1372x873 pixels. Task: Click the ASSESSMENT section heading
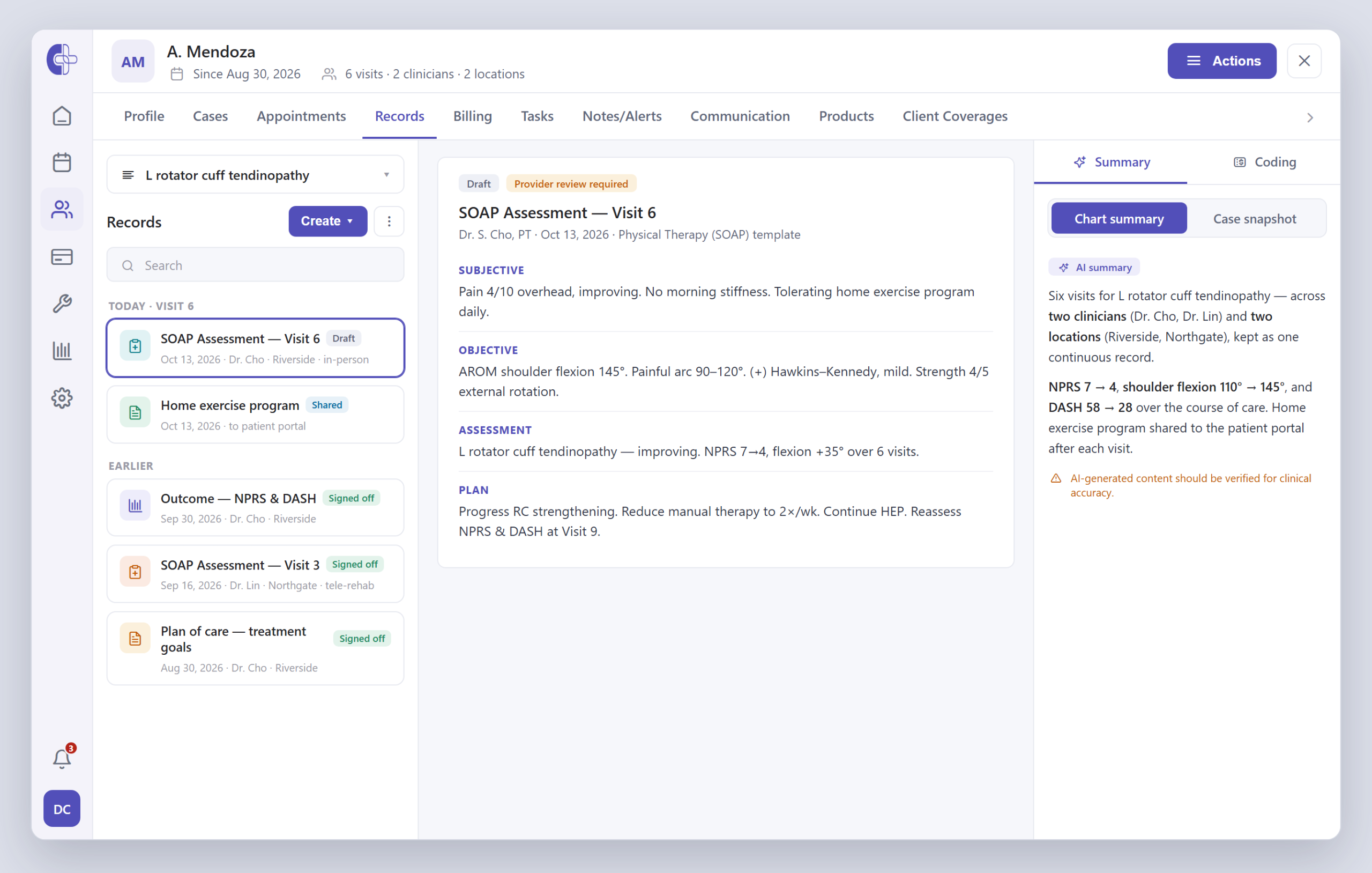[495, 430]
